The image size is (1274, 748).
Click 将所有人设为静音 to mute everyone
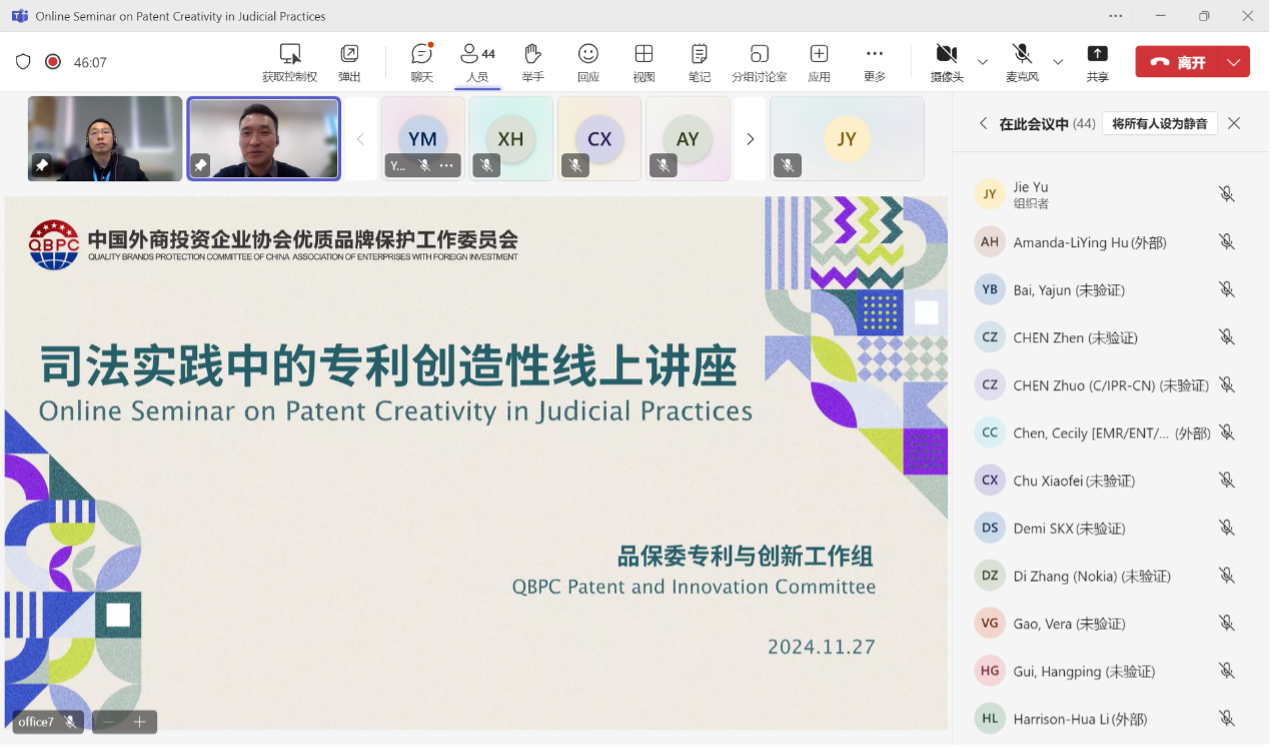(1160, 124)
